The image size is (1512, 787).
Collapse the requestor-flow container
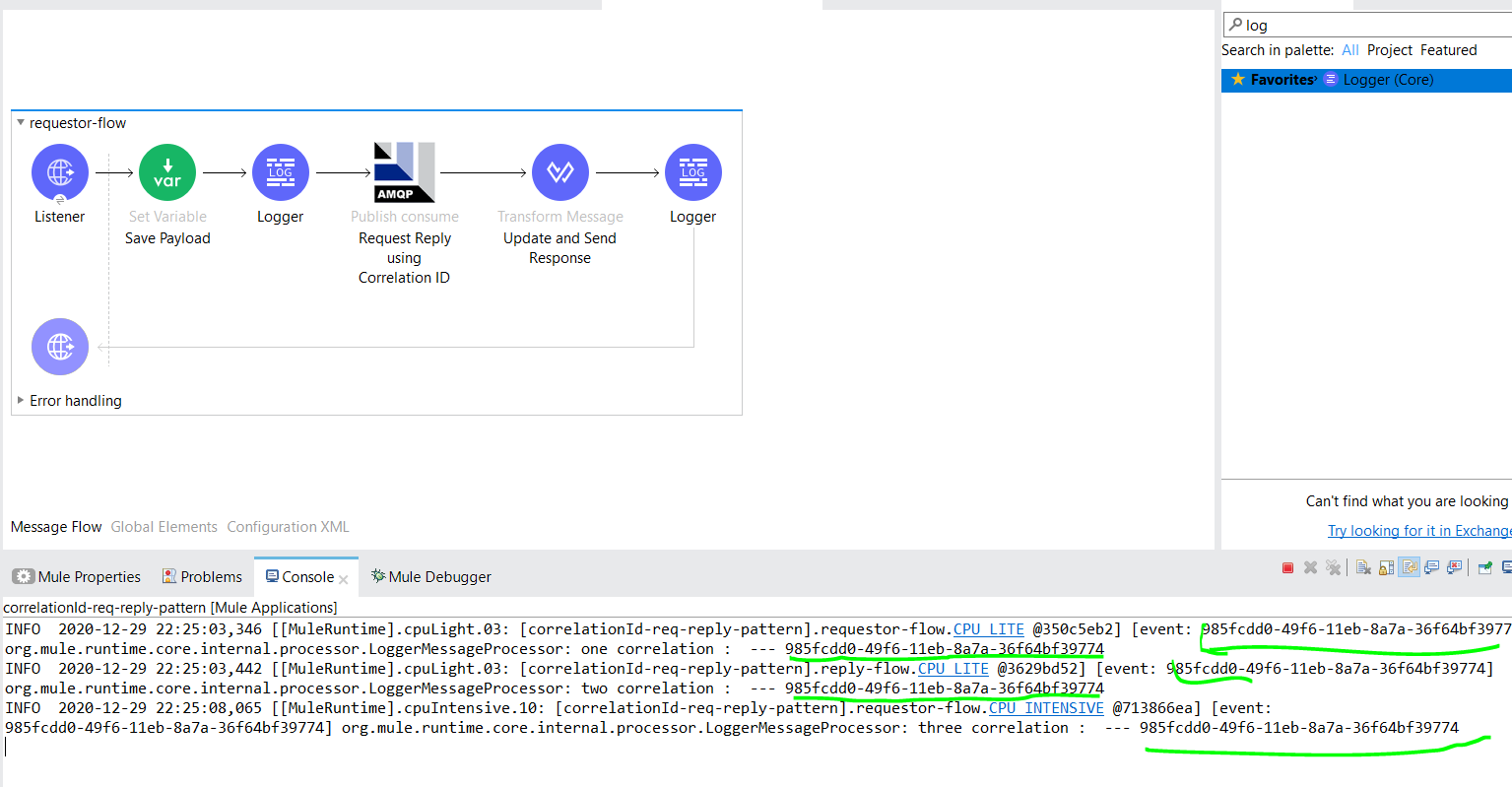[21, 123]
